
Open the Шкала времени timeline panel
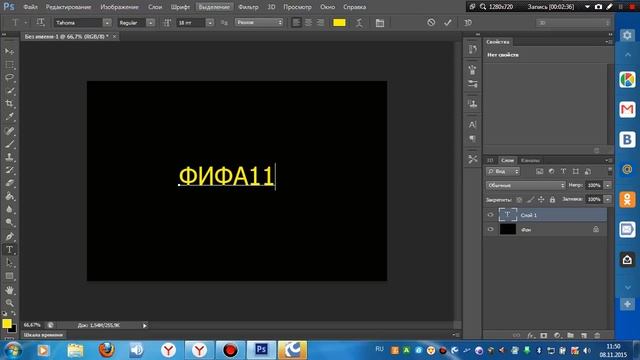(x=43, y=335)
